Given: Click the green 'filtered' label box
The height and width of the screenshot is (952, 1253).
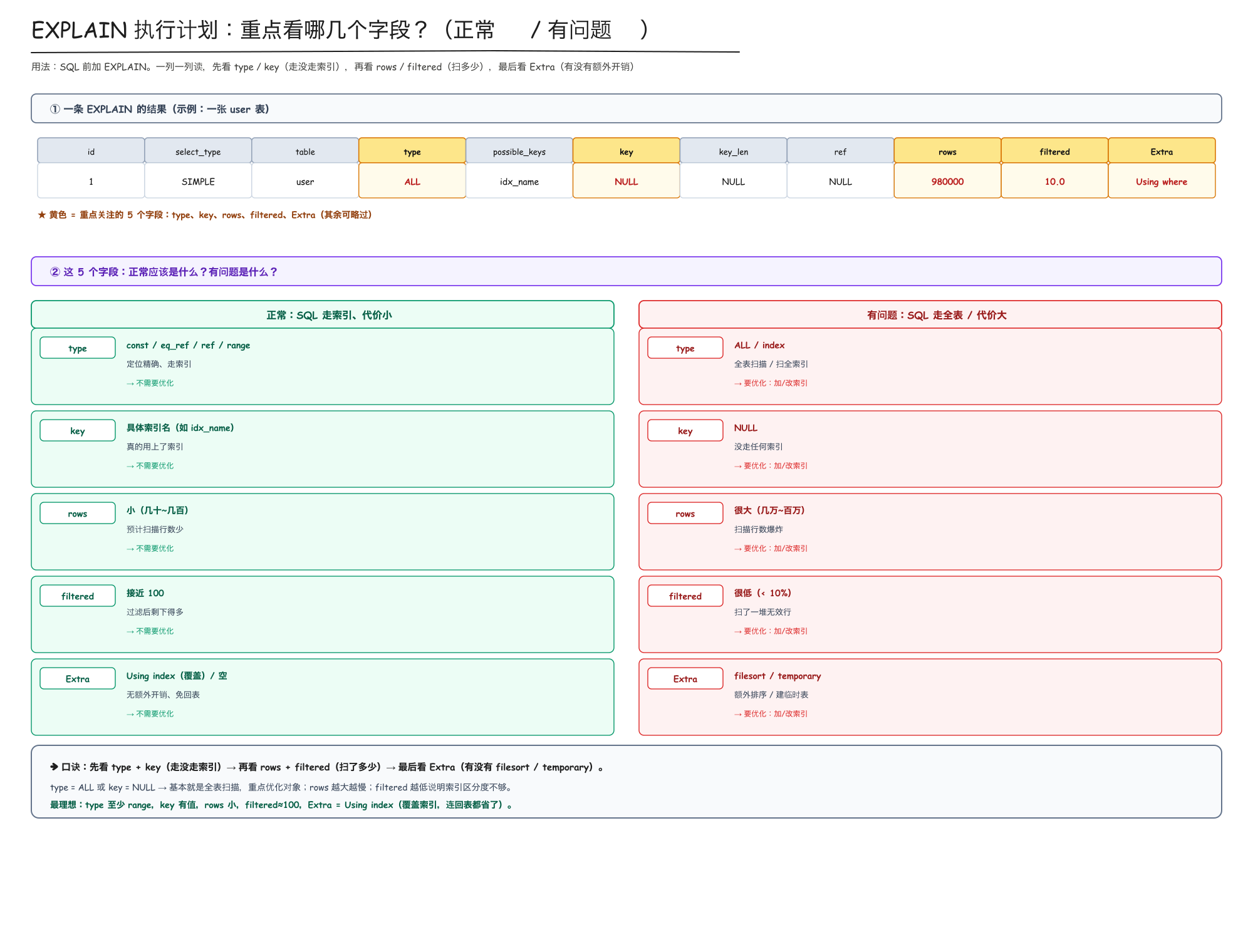Looking at the screenshot, I should click(78, 596).
